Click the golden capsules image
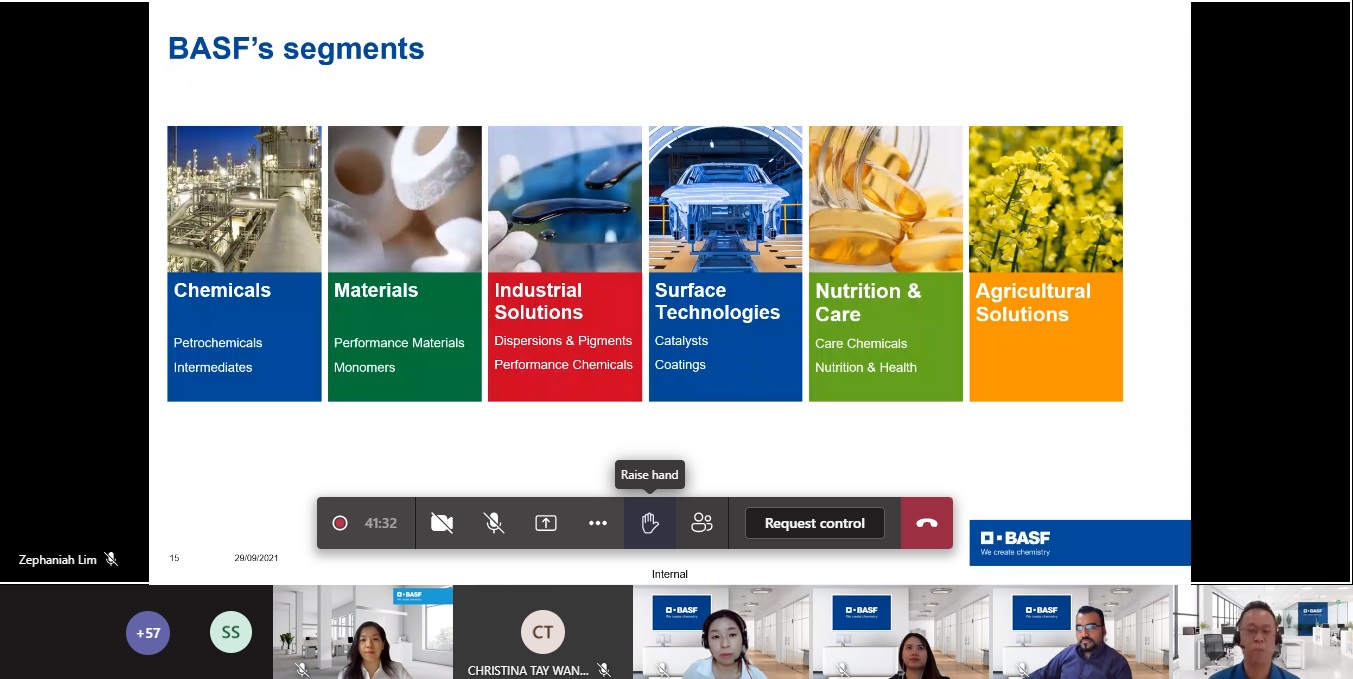Screen dimensions: 1353x679 pos(886,199)
